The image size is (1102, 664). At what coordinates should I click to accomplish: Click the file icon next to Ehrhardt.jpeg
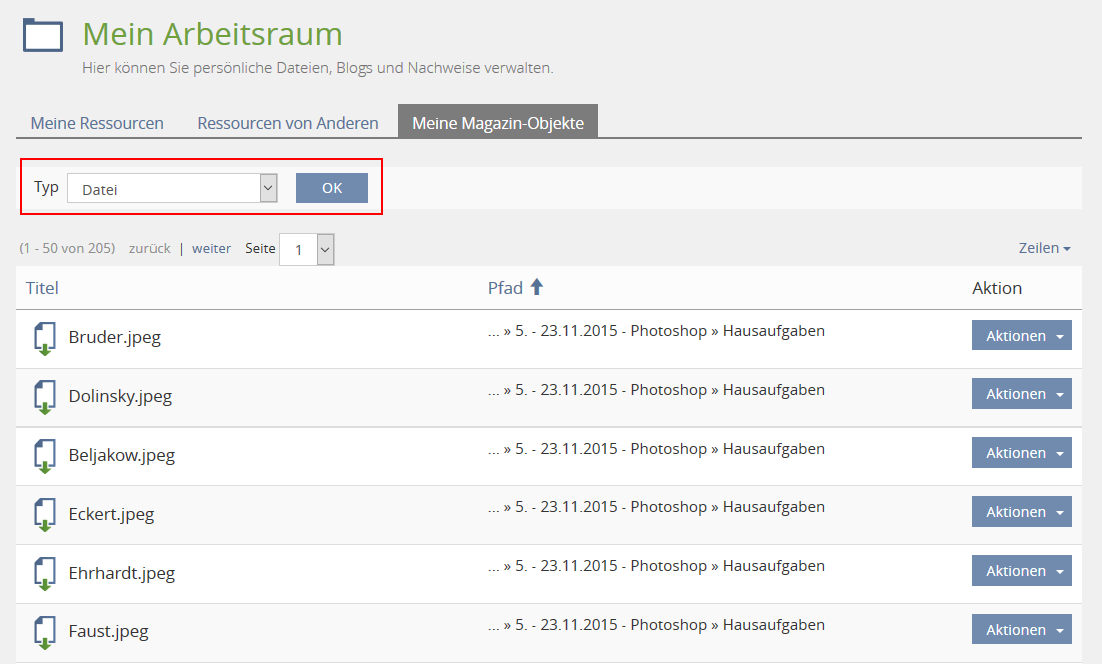pyautogui.click(x=44, y=574)
